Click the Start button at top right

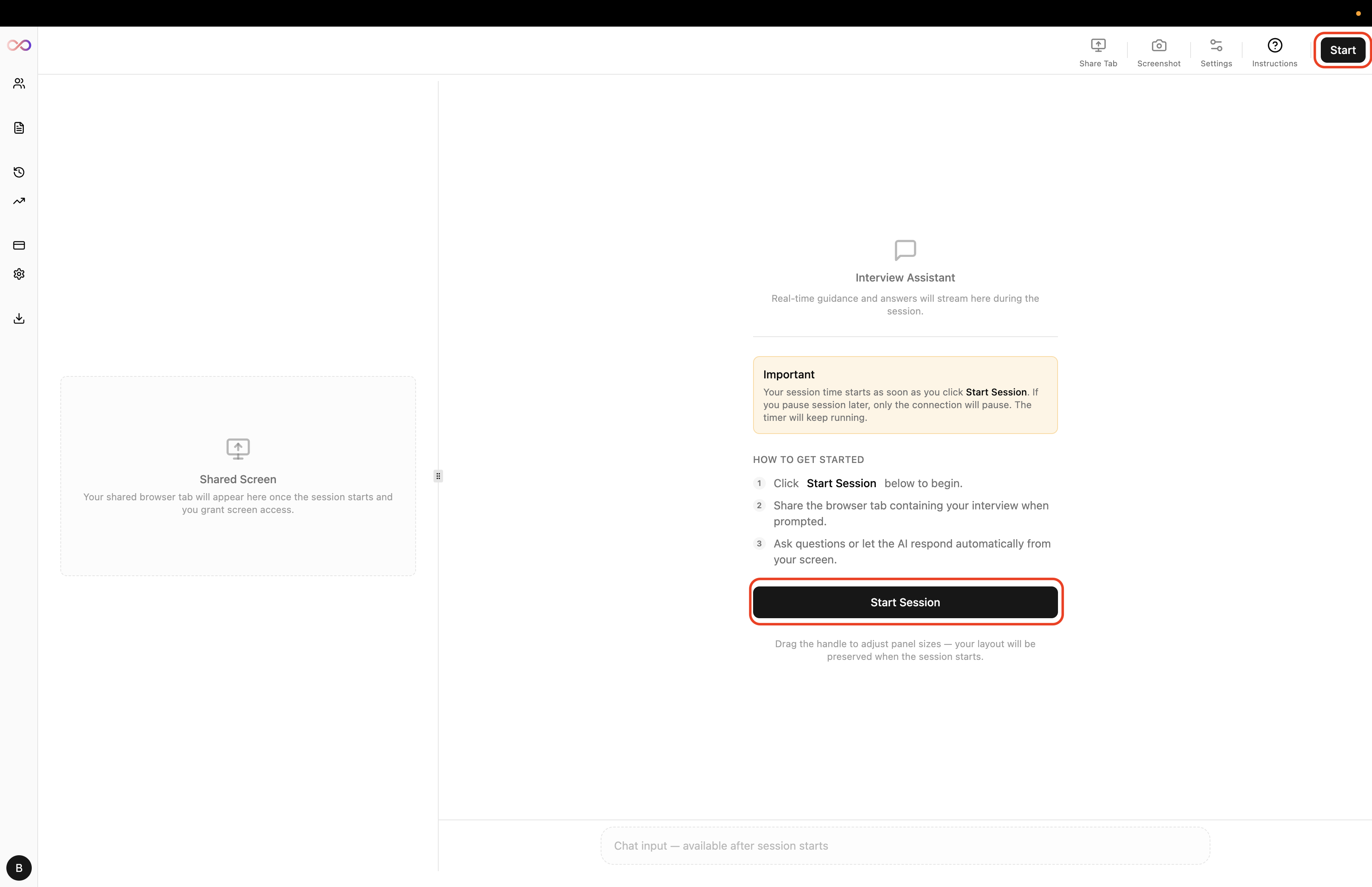tap(1343, 50)
